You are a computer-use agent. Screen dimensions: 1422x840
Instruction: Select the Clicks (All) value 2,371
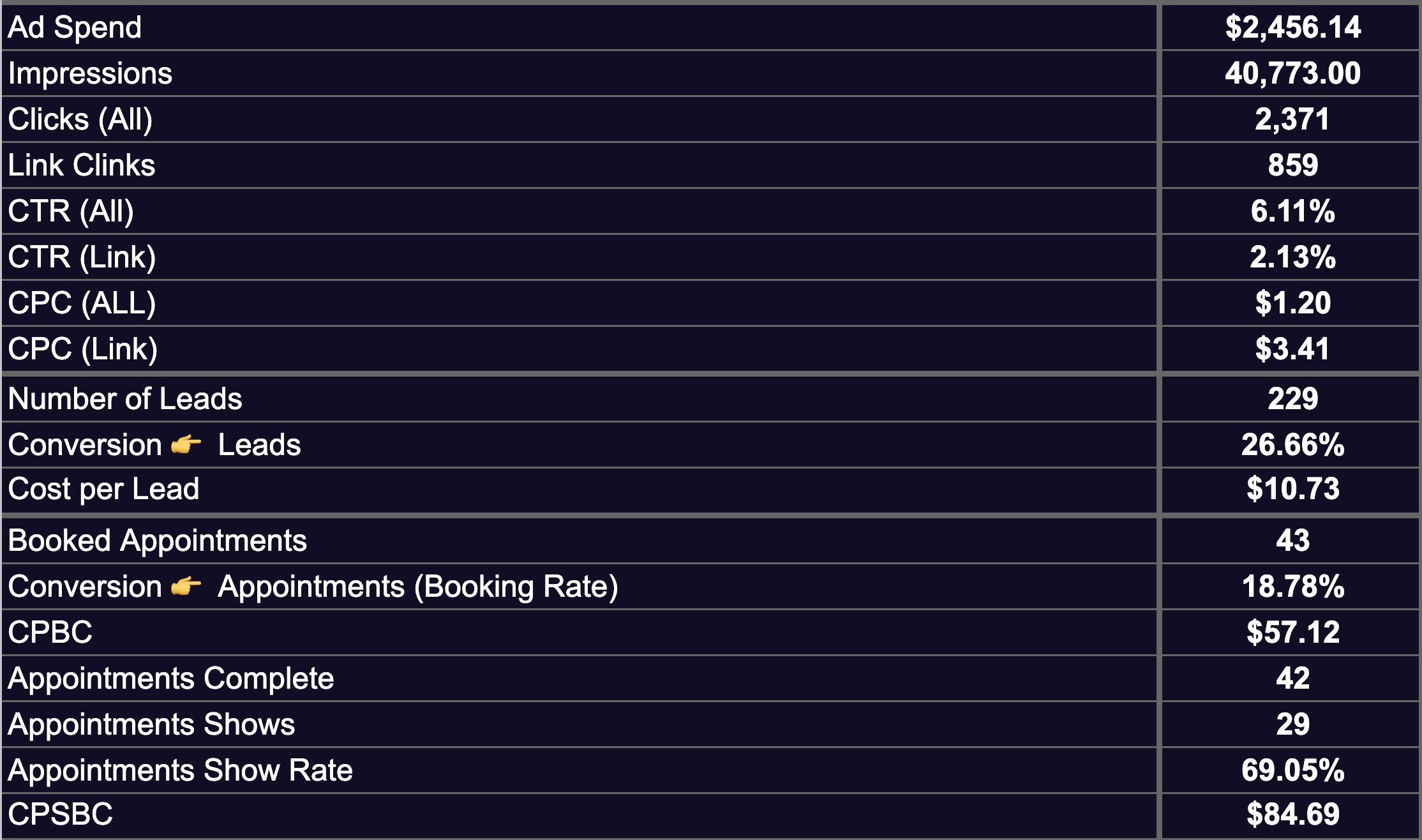1292,119
